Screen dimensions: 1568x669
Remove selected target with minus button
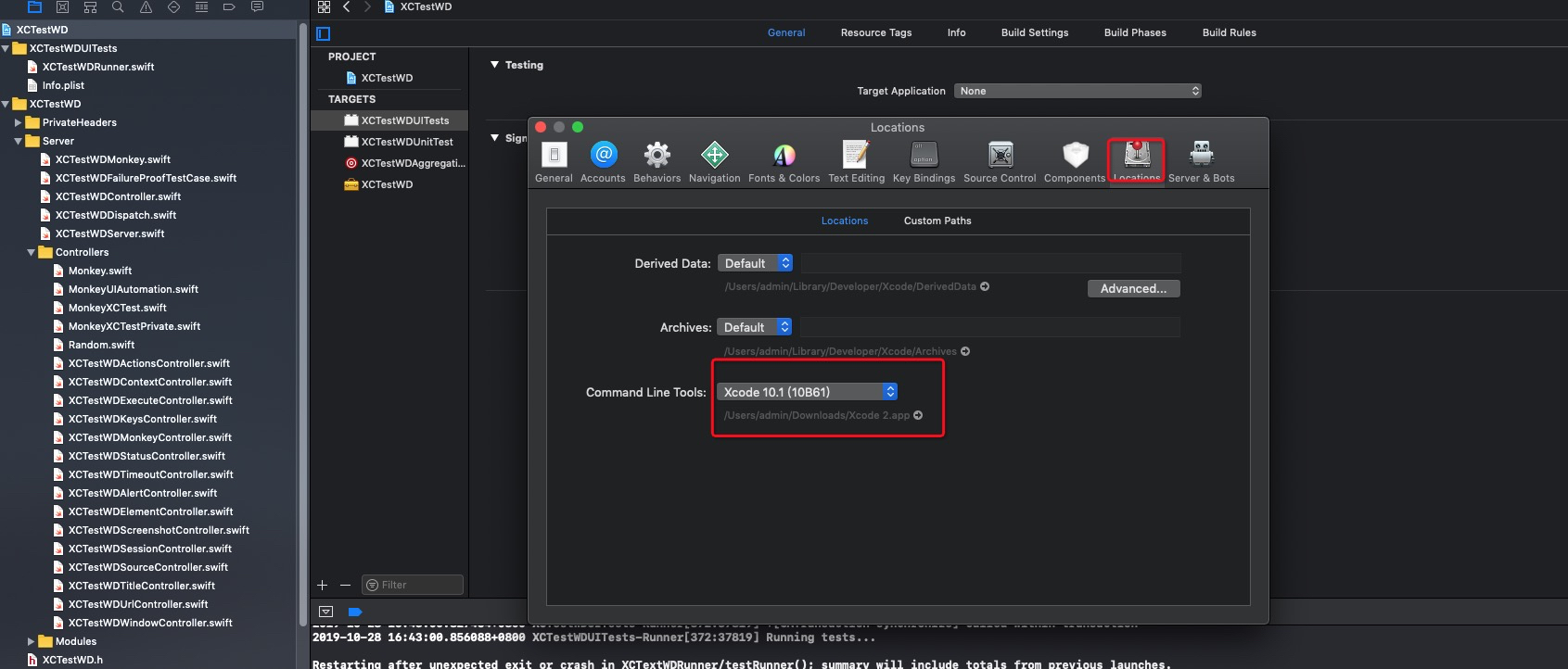(345, 585)
